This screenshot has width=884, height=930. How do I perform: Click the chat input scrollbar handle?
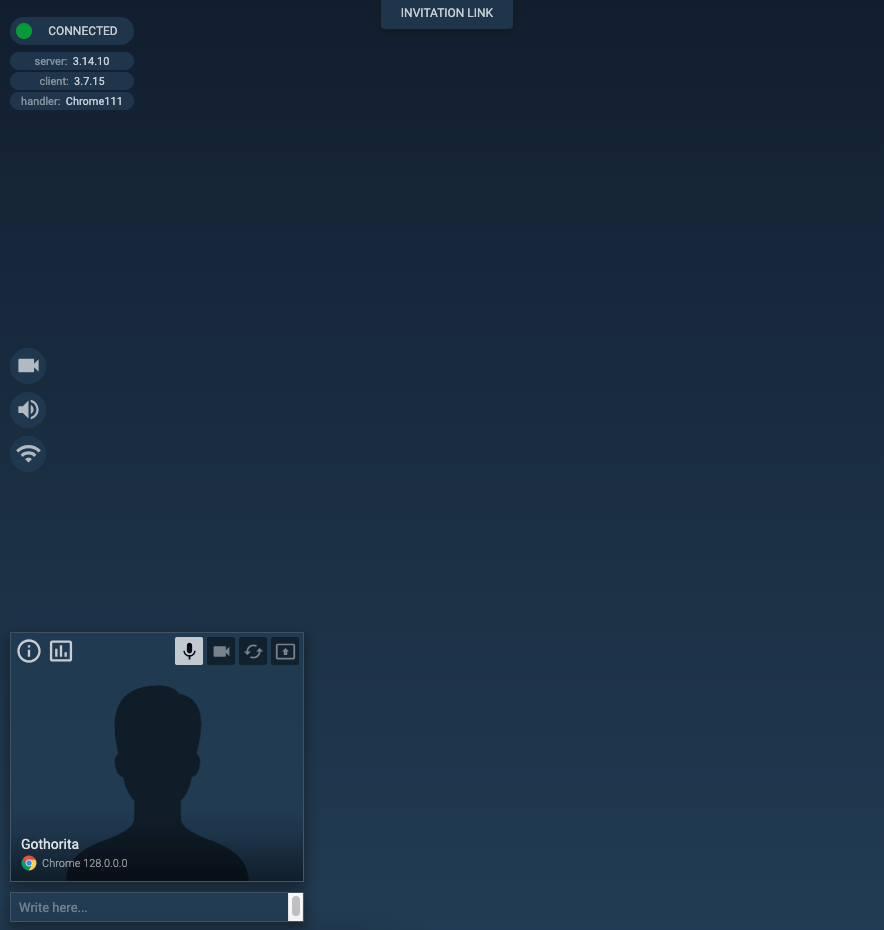(x=295, y=907)
